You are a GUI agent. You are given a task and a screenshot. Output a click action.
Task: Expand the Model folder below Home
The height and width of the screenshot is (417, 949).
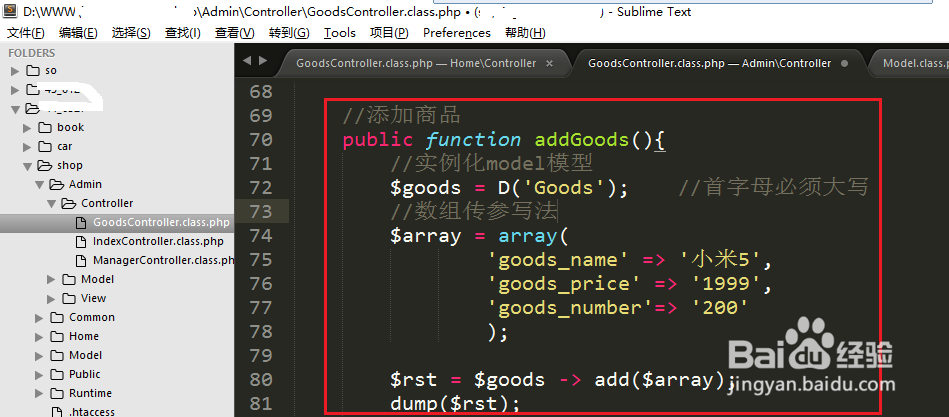[x=39, y=355]
